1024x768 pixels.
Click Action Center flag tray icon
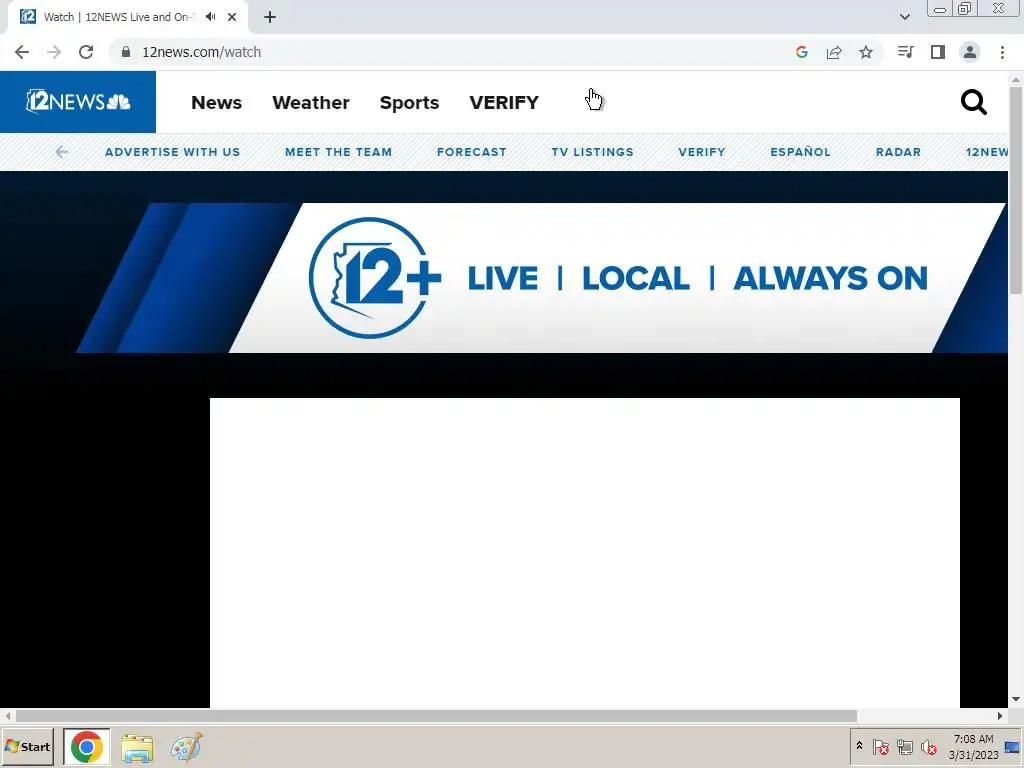pyautogui.click(x=880, y=747)
